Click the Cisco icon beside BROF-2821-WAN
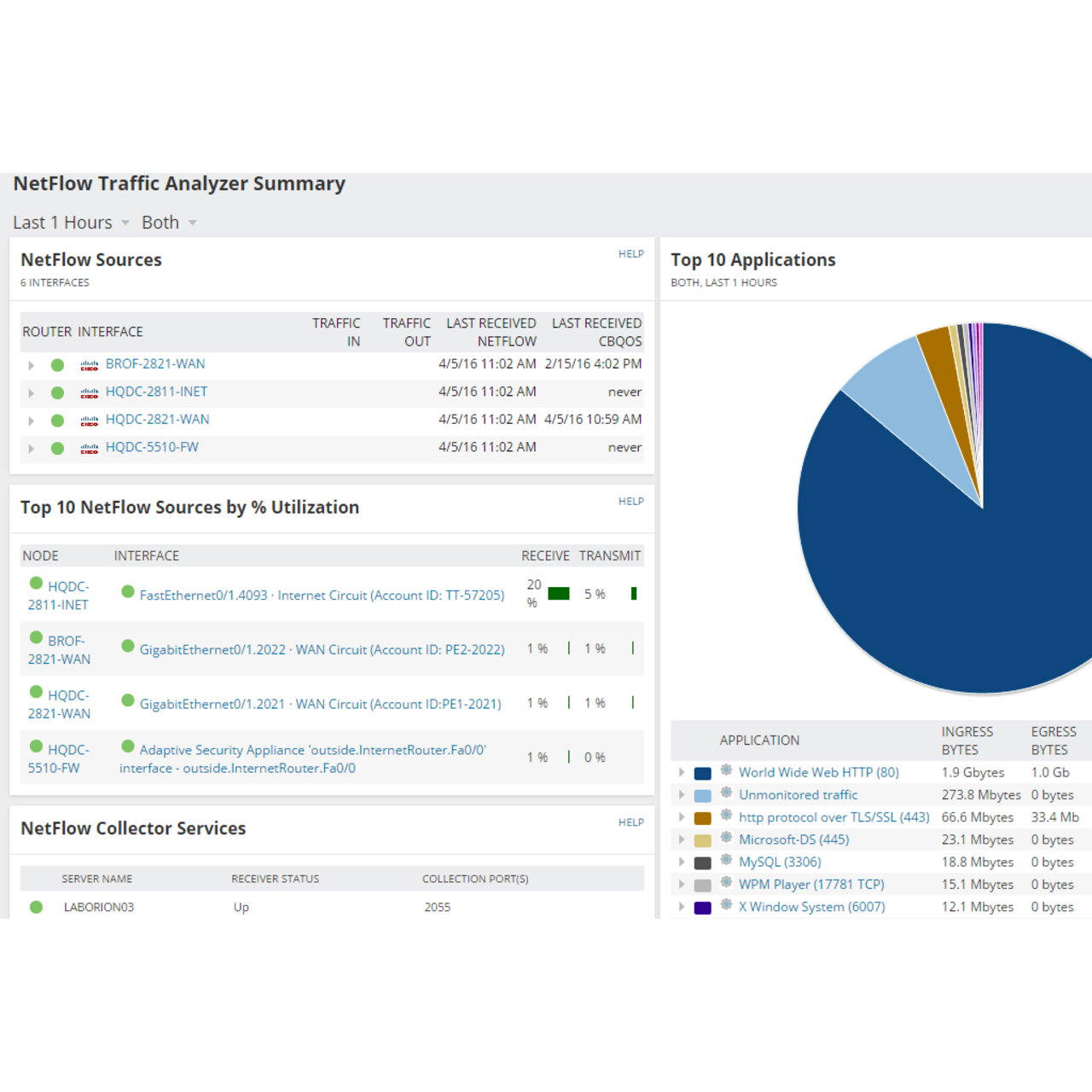This screenshot has height=1092, width=1092. [x=89, y=365]
